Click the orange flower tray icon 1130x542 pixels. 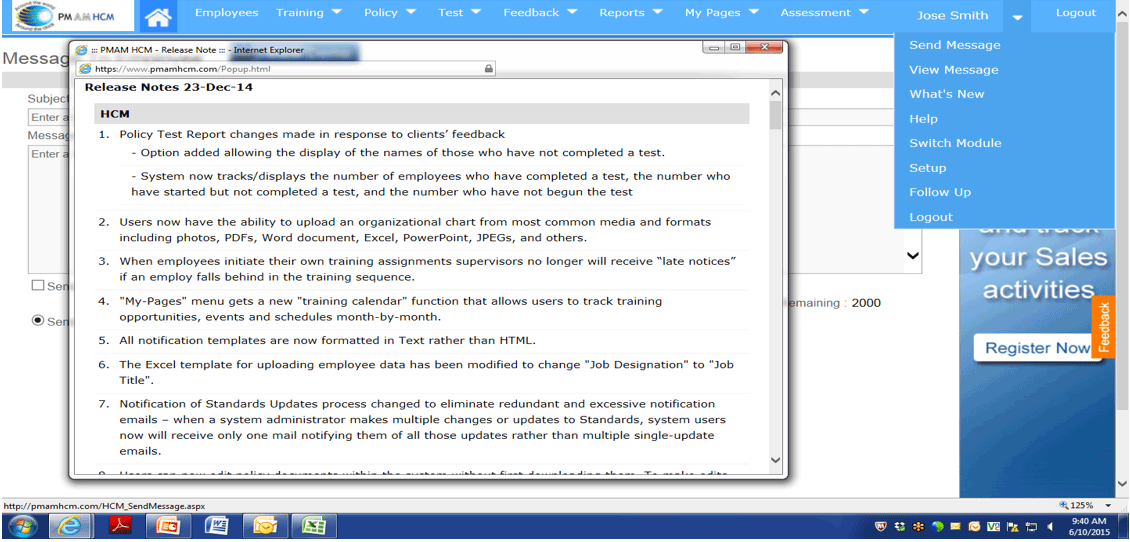918,528
